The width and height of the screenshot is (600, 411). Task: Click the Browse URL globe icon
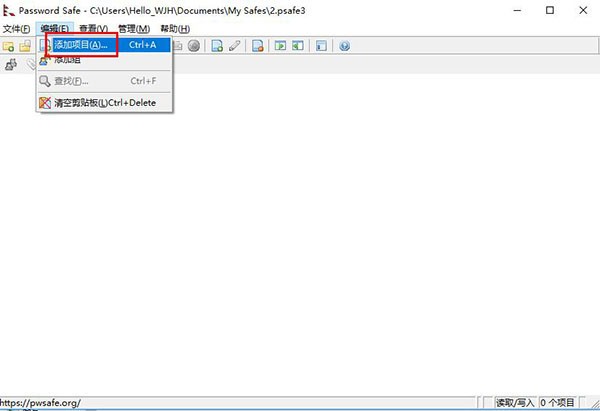click(193, 46)
